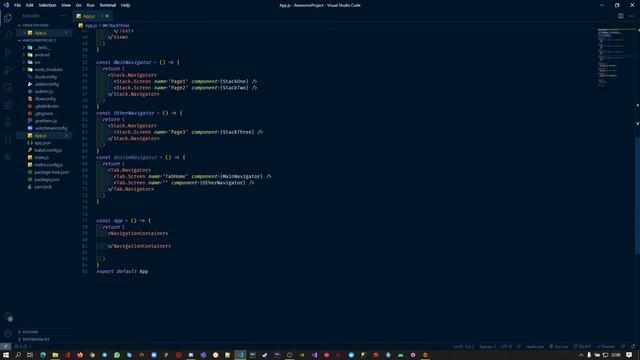640x360 pixels.
Task: Open the Run and Debug view
Action: [x=8, y=70]
